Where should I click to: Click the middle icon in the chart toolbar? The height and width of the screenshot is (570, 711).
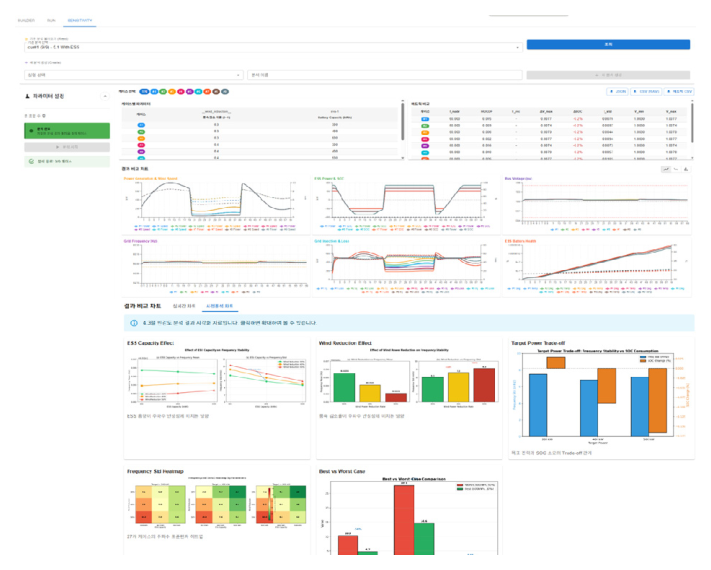[677, 169]
